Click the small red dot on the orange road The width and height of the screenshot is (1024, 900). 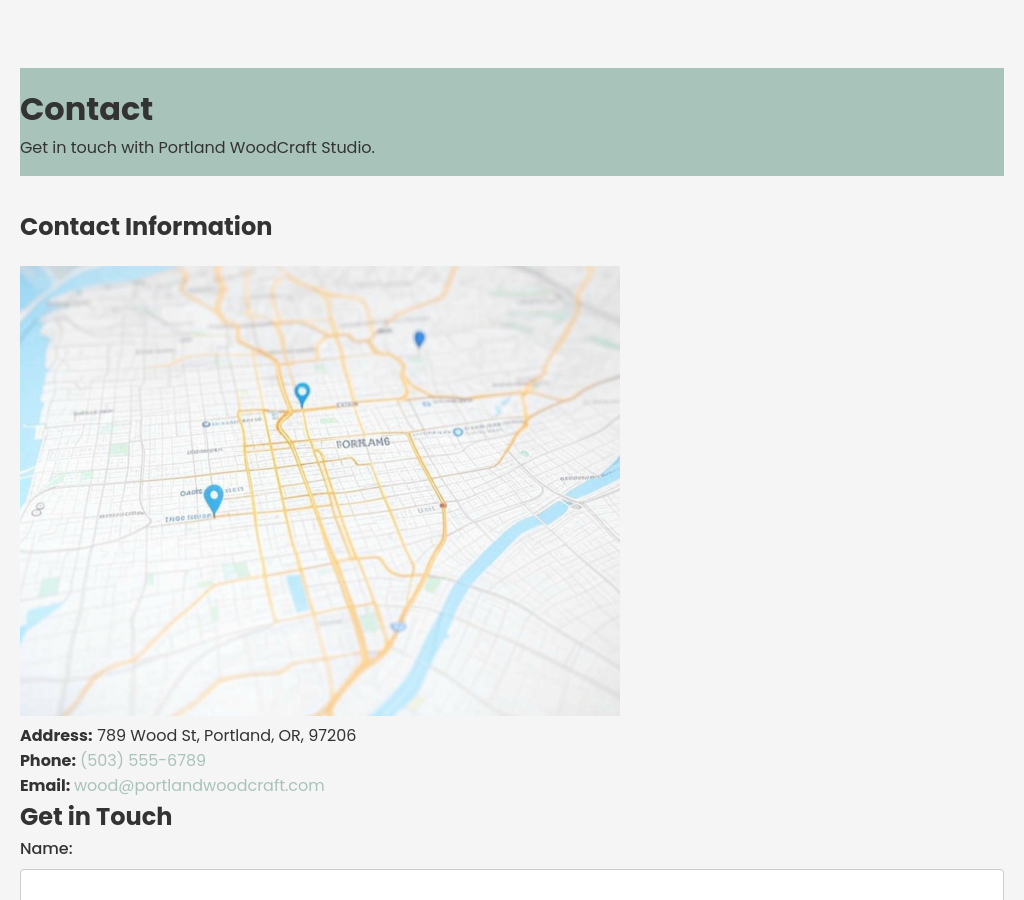point(443,506)
